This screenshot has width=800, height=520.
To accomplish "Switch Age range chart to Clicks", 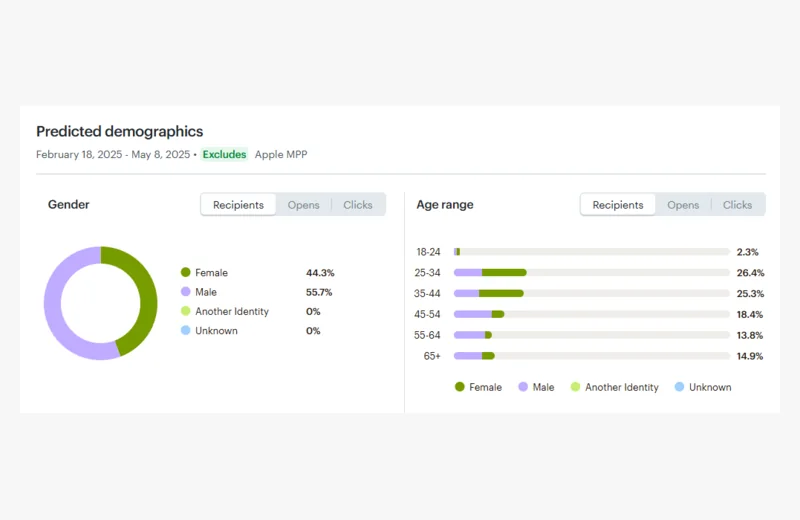I will click(x=737, y=205).
